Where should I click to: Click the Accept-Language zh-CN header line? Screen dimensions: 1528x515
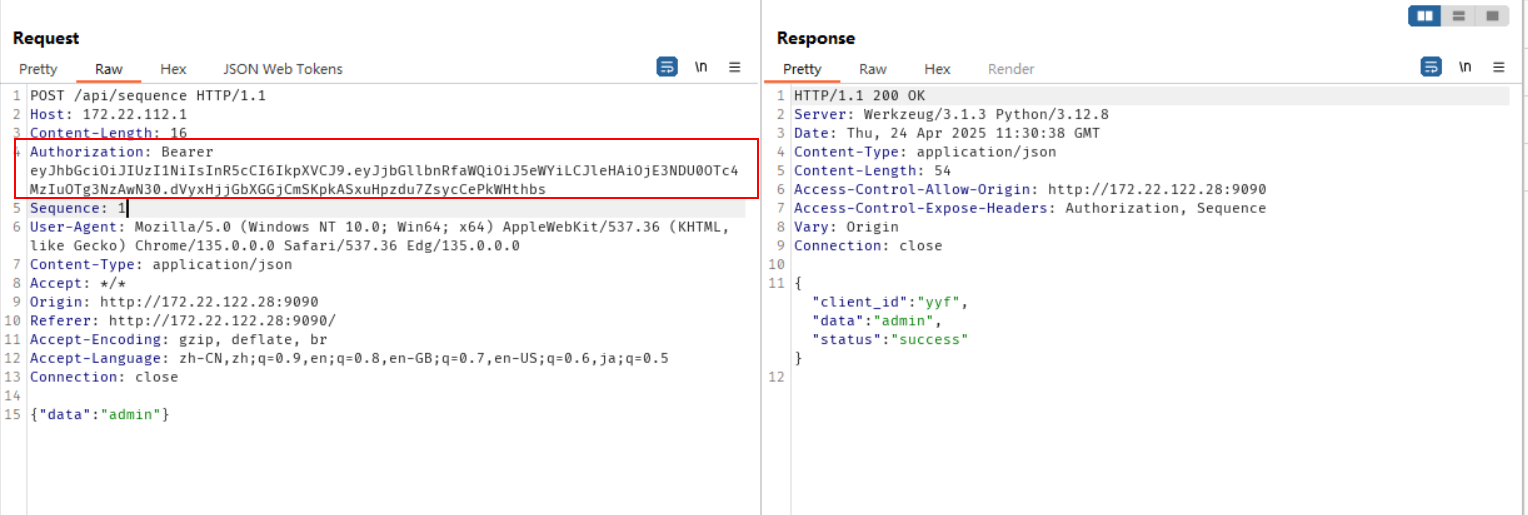(x=349, y=358)
